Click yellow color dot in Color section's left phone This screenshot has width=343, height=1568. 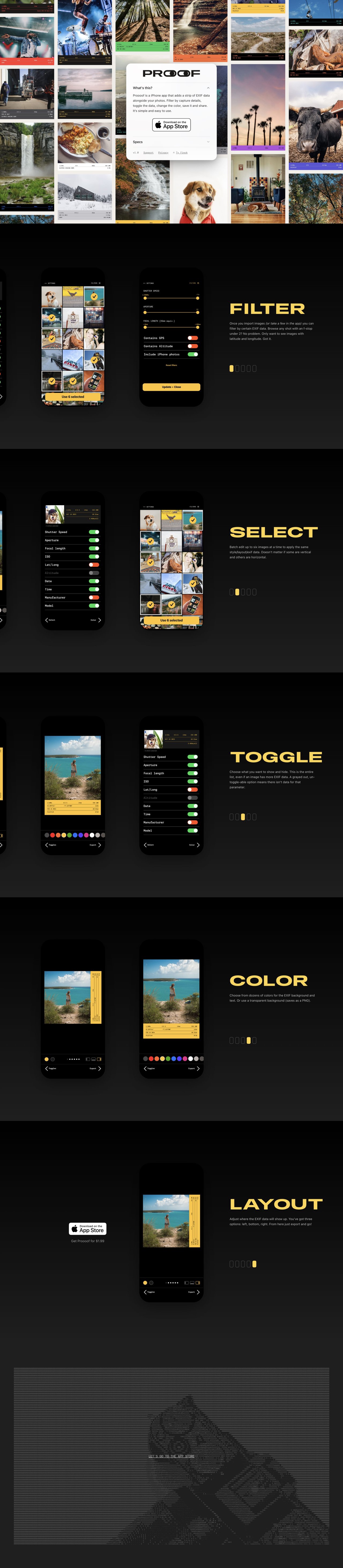(x=47, y=1059)
